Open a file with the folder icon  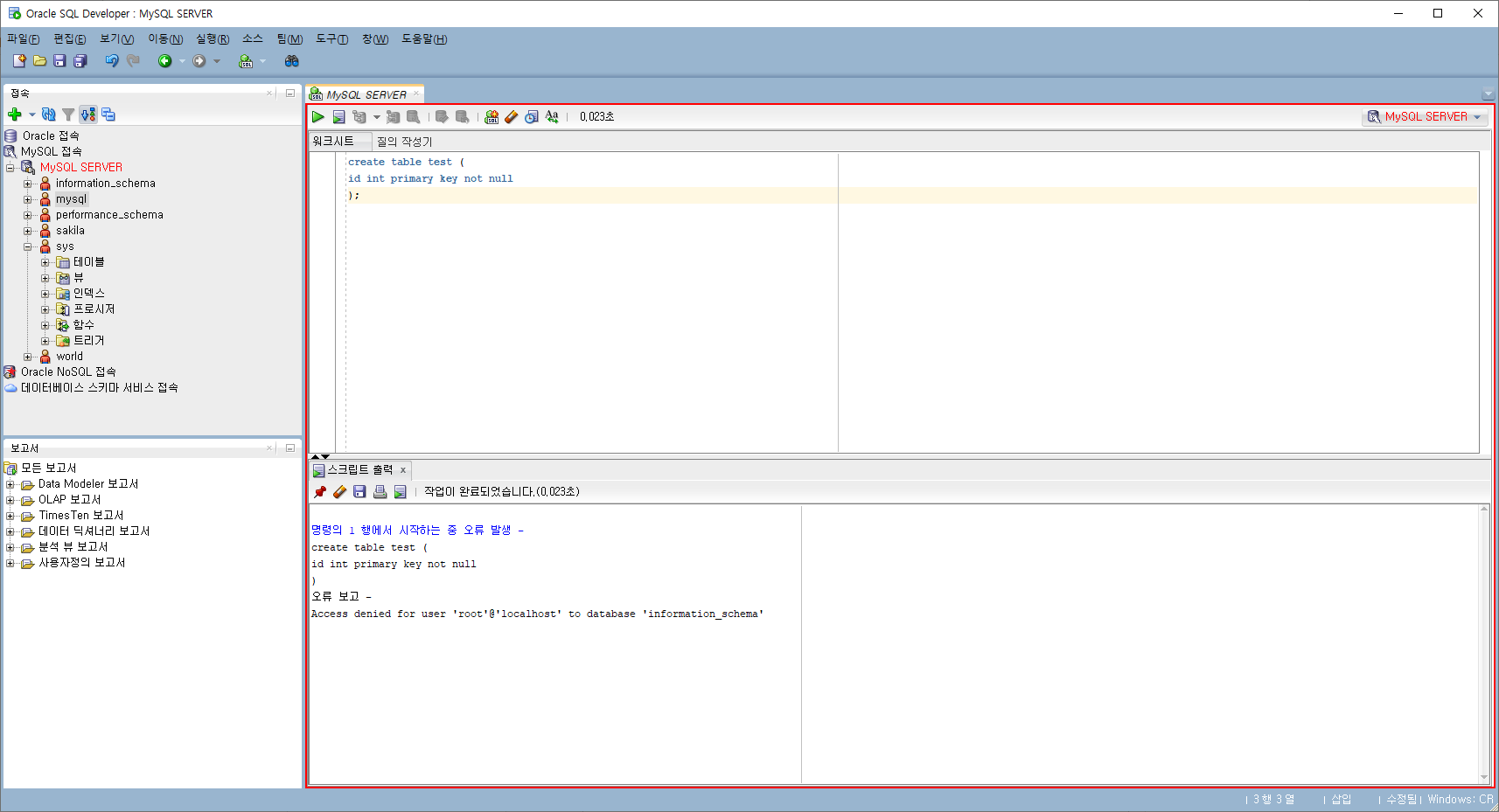click(39, 61)
